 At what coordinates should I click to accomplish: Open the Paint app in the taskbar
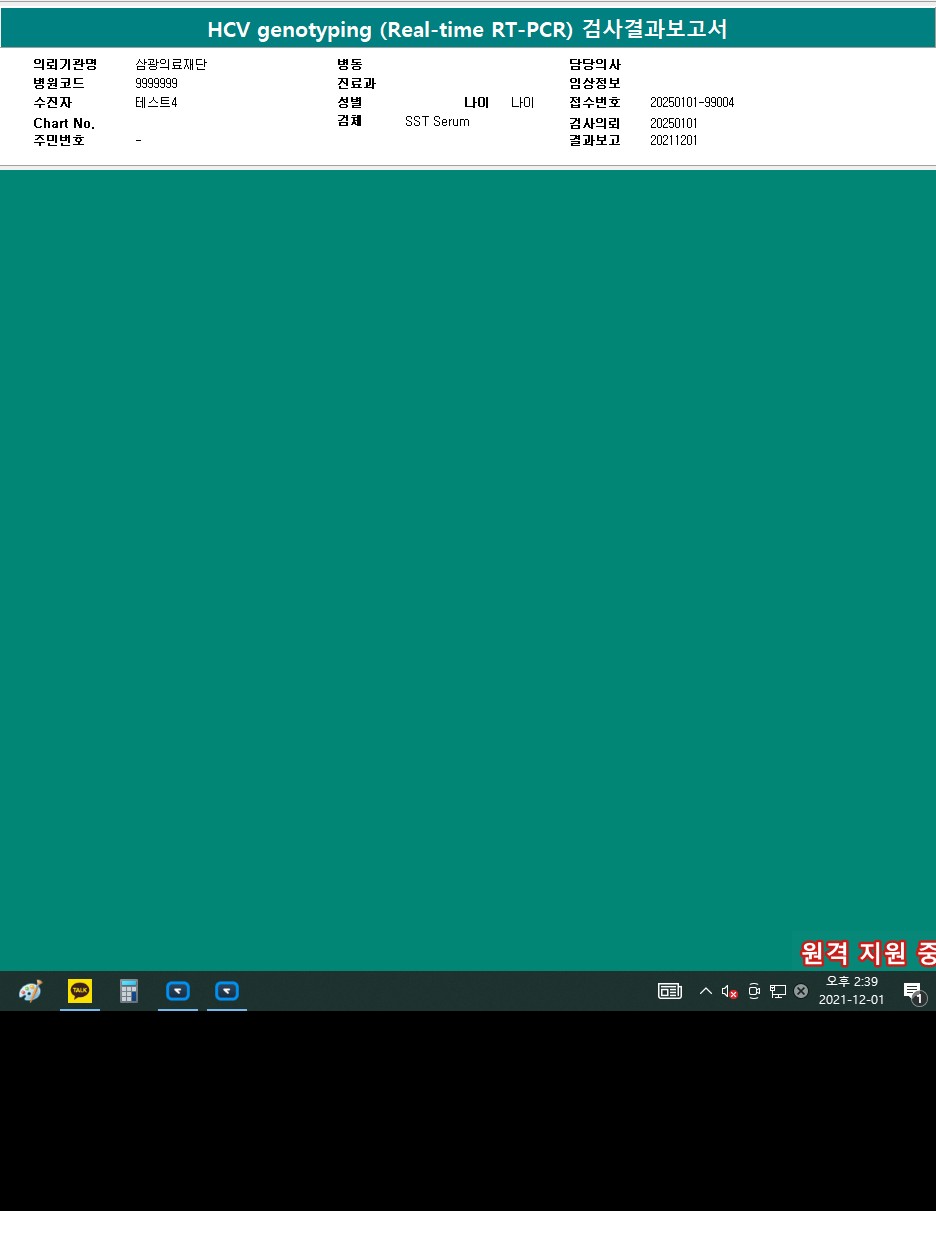tap(31, 991)
